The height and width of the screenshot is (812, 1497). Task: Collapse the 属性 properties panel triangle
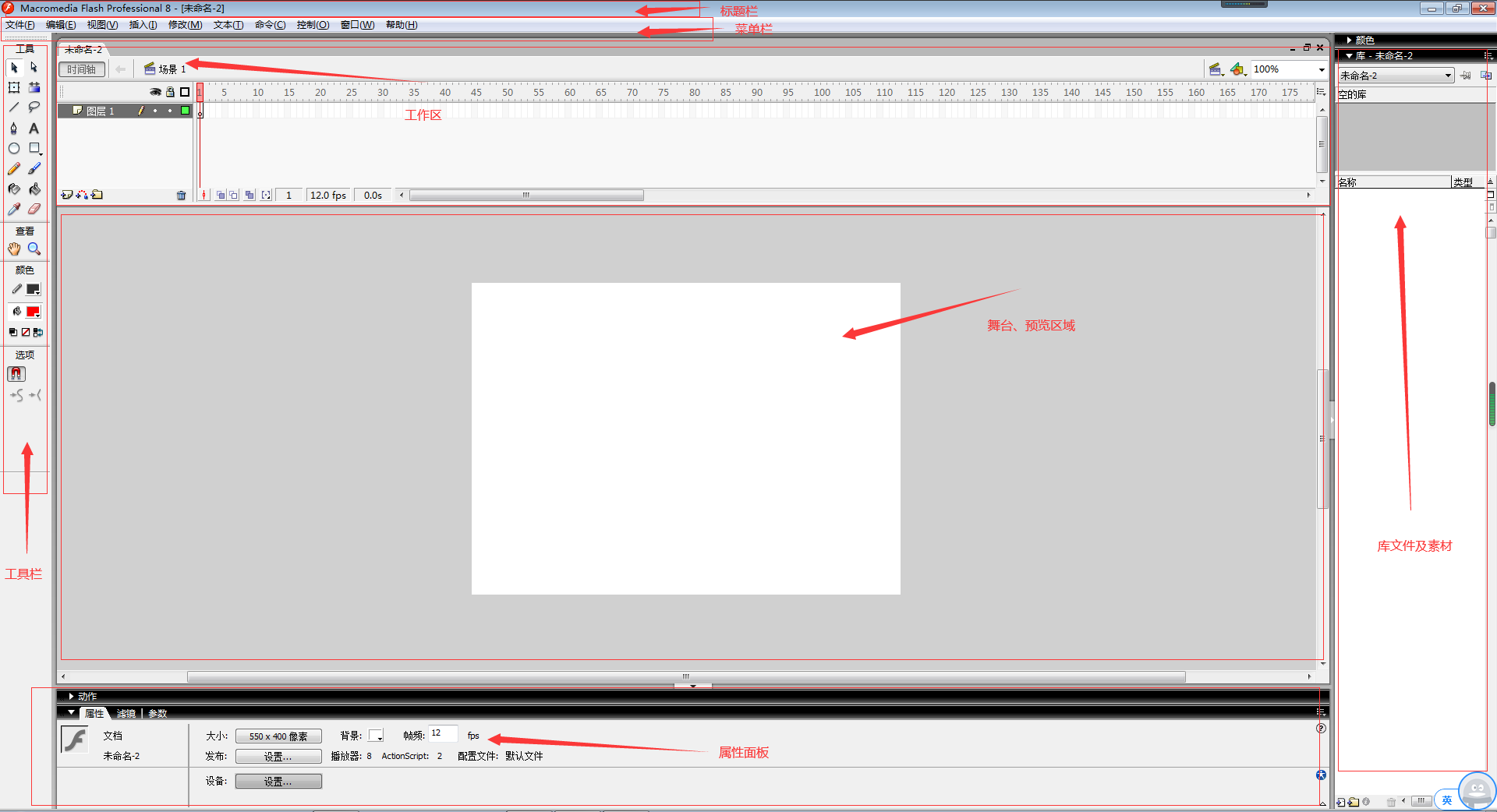(x=72, y=713)
